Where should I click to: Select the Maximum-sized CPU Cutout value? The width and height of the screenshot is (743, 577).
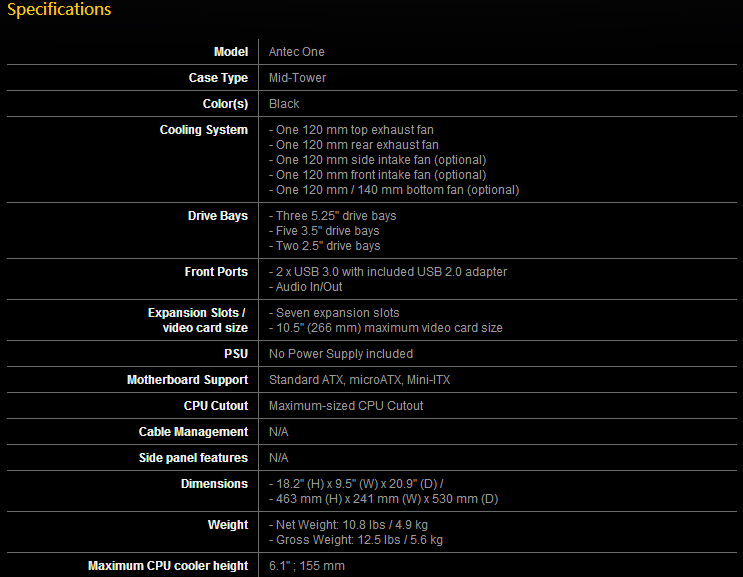click(346, 406)
